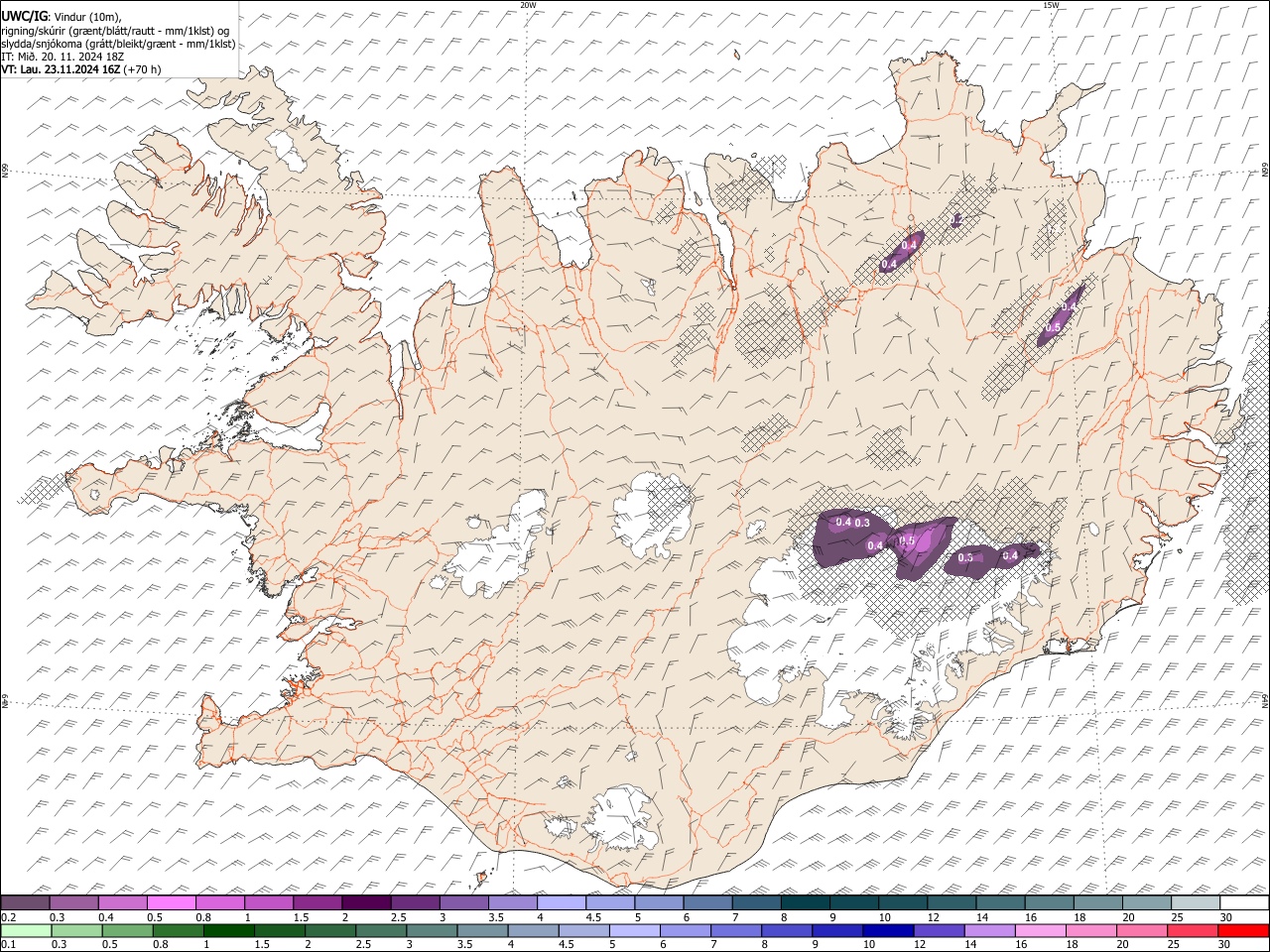Image resolution: width=1270 pixels, height=952 pixels.
Task: Select the light violet 14 swatch in bottom legend row
Action: (x=988, y=931)
